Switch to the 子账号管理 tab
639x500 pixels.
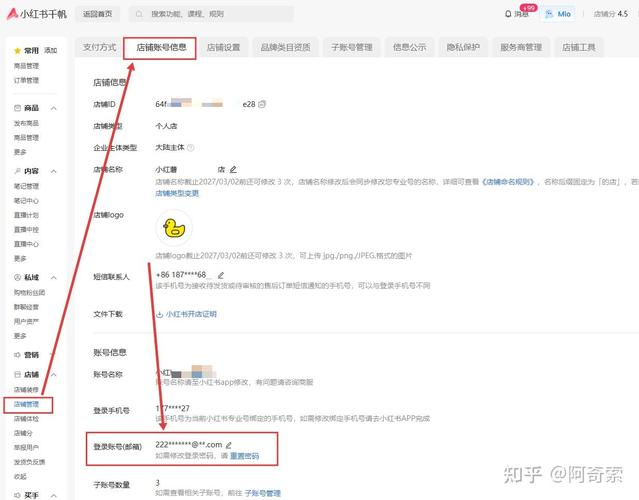(352, 47)
